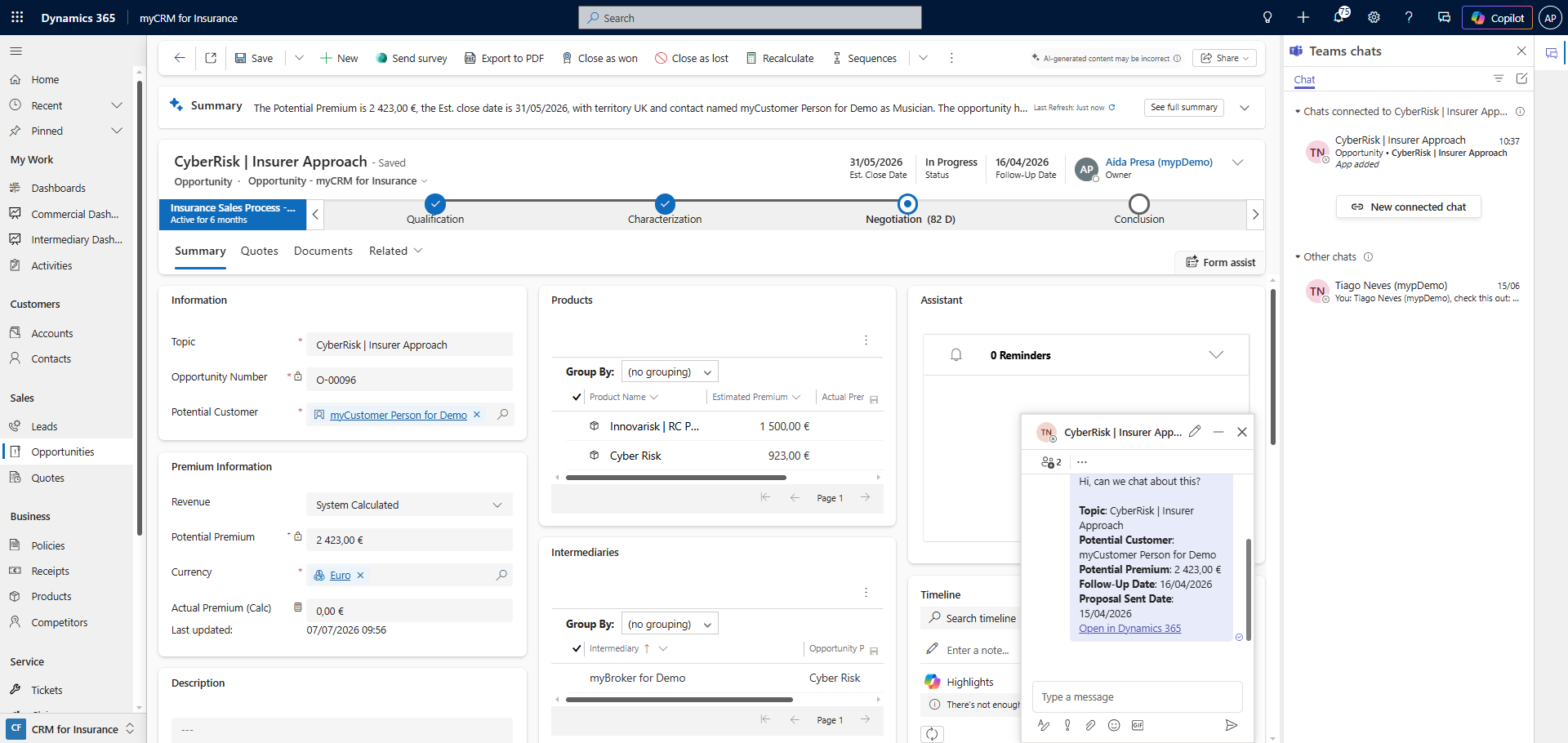
Task: Toggle select-all checkbox in Products grid
Action: 577,397
